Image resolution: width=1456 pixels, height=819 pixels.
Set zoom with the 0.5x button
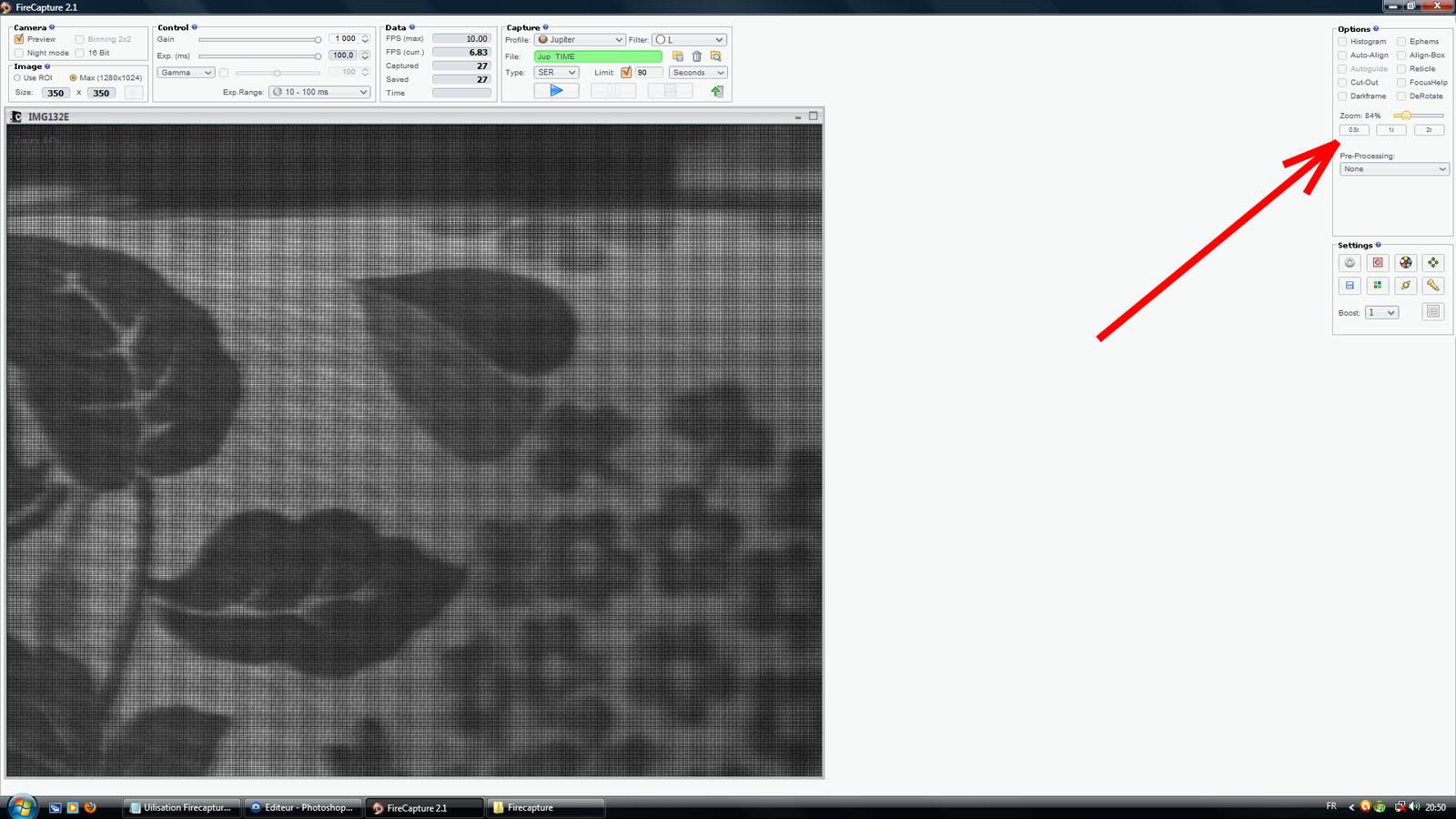[x=1354, y=130]
